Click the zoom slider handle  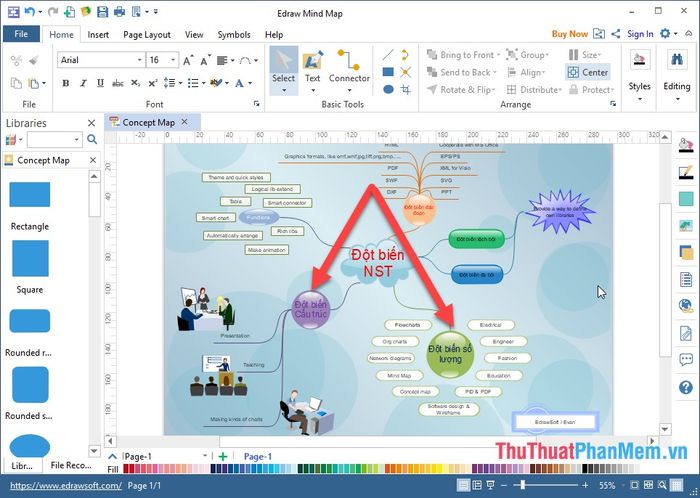(522, 485)
